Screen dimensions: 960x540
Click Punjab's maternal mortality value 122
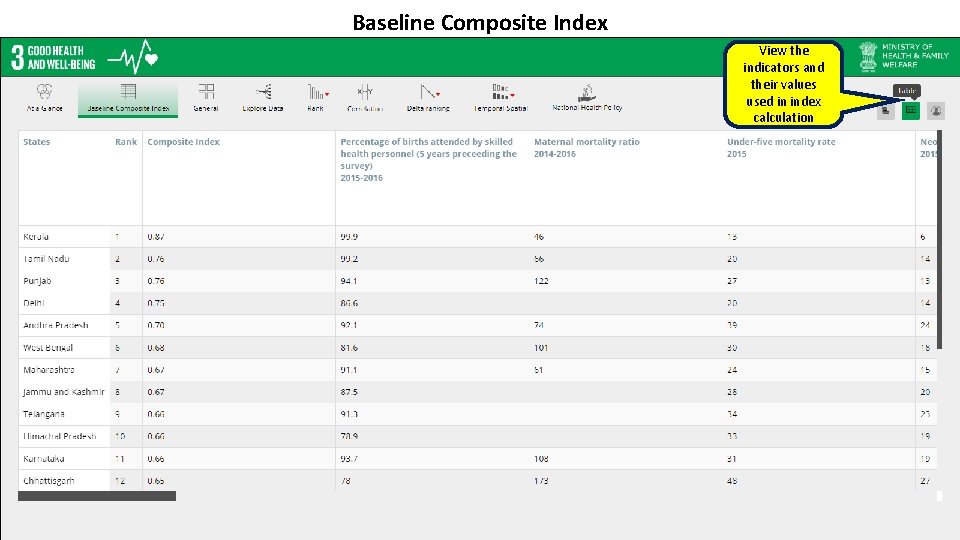pyautogui.click(x=541, y=281)
